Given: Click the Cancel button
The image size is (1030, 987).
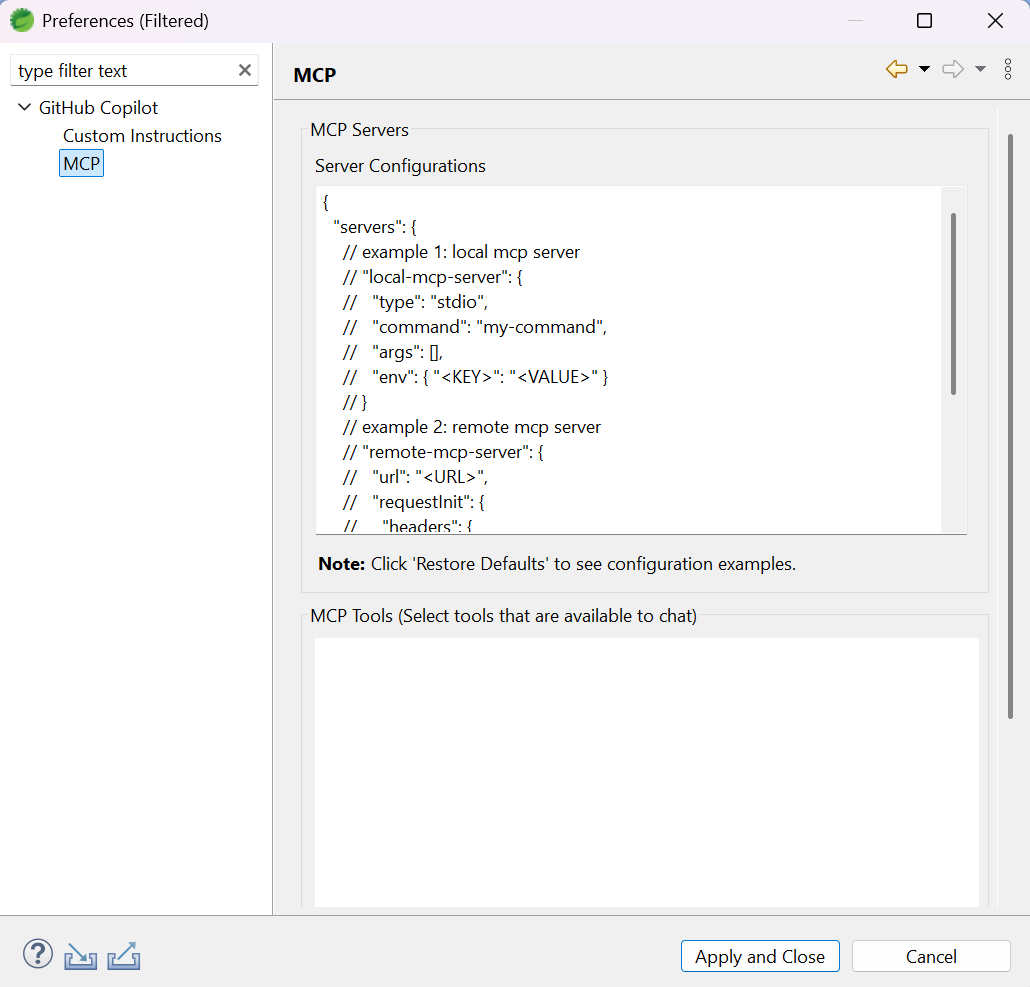Looking at the screenshot, I should (x=931, y=956).
